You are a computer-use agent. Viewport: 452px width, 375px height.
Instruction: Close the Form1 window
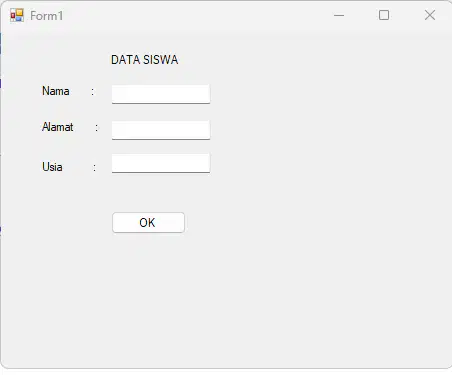(x=430, y=15)
